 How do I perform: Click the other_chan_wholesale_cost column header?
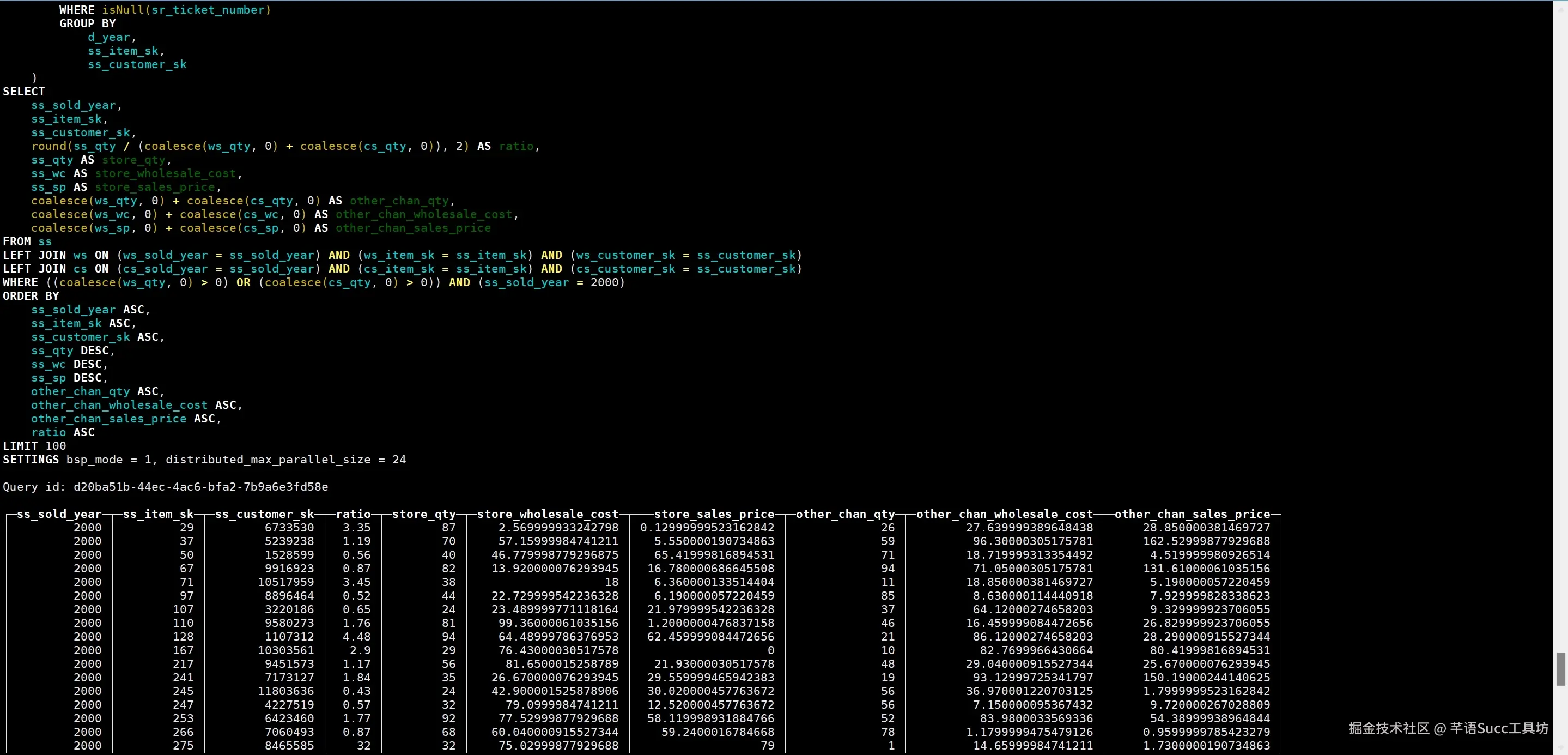point(1004,514)
